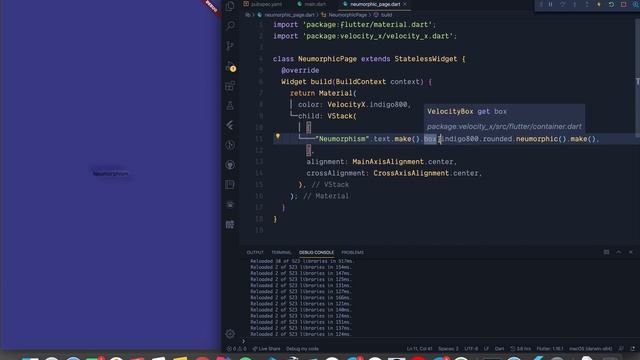Switch to pubspec.yaml tab
Image resolution: width=640 pixels, height=360 pixels.
tap(262, 4)
